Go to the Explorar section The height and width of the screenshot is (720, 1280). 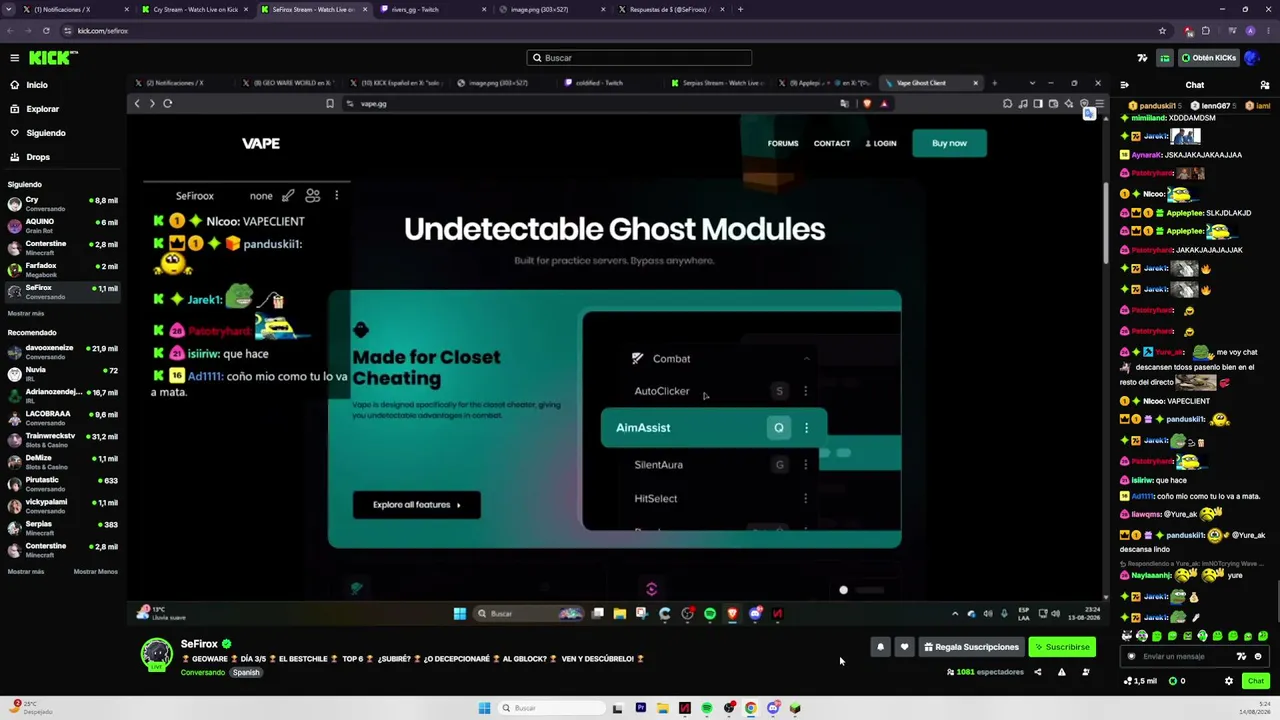coord(42,109)
